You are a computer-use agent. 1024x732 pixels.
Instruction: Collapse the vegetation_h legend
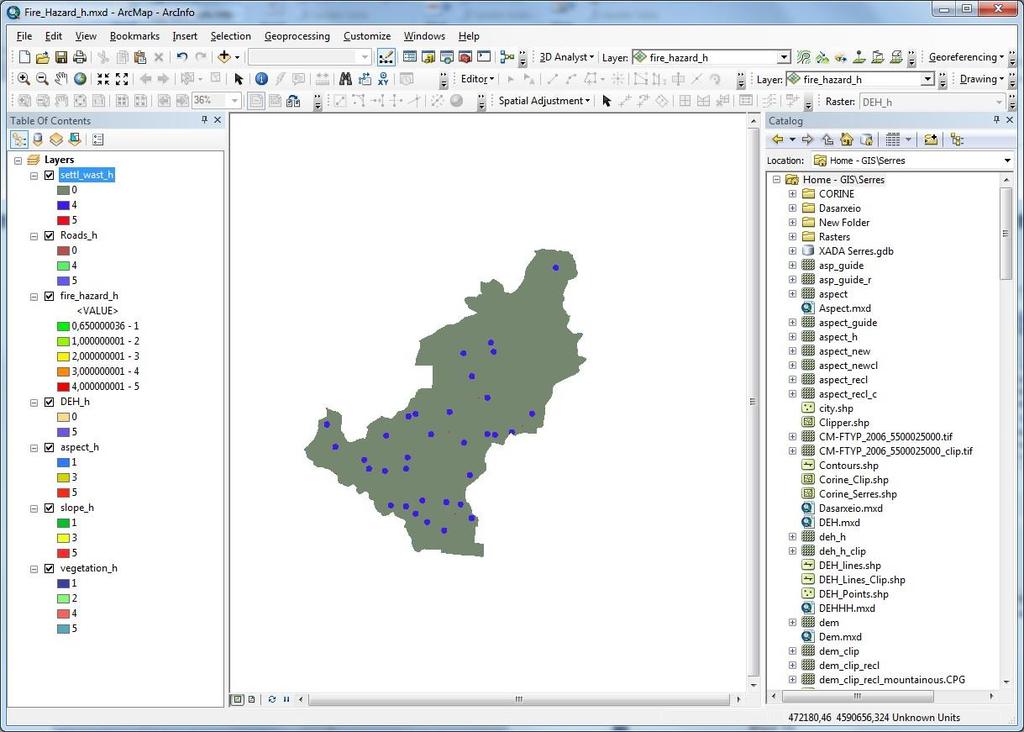[x=34, y=569]
